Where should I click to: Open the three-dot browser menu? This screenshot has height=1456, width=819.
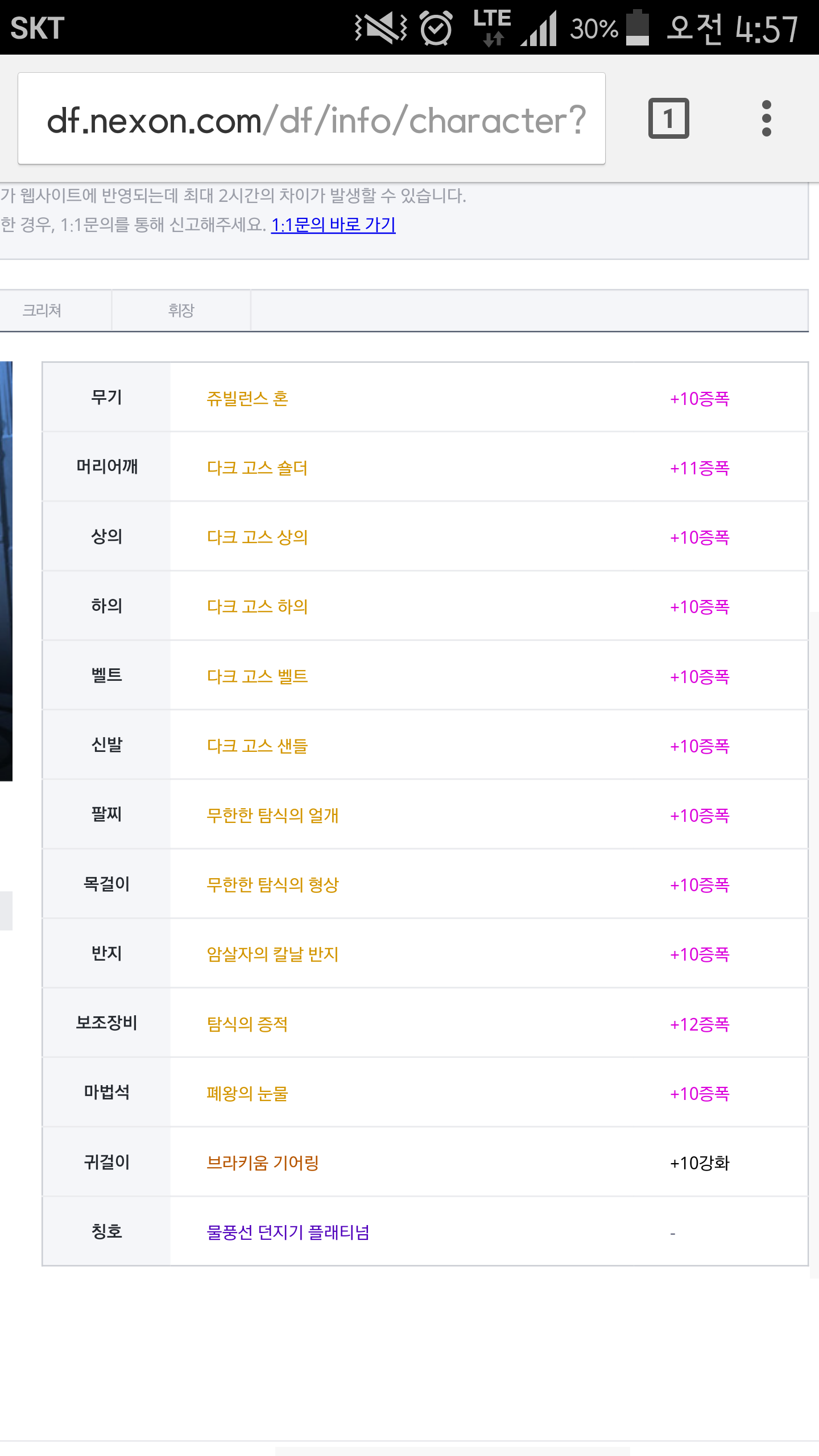pyautogui.click(x=766, y=118)
